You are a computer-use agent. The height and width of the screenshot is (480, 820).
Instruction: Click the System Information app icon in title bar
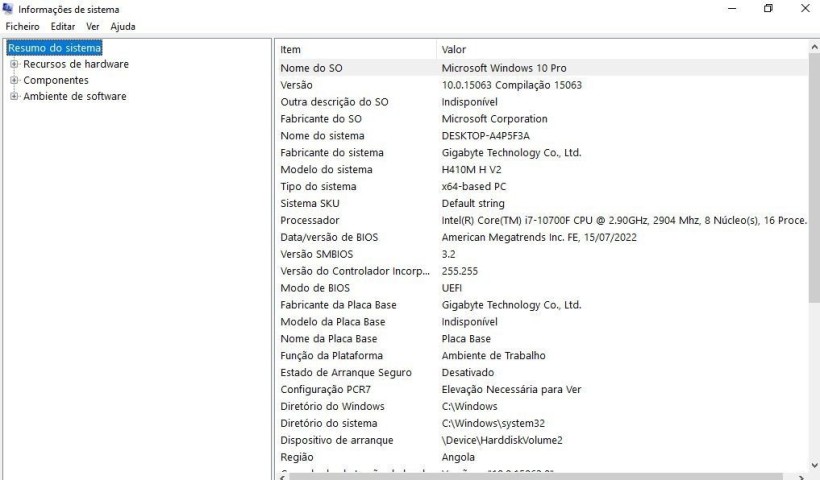[x=7, y=8]
